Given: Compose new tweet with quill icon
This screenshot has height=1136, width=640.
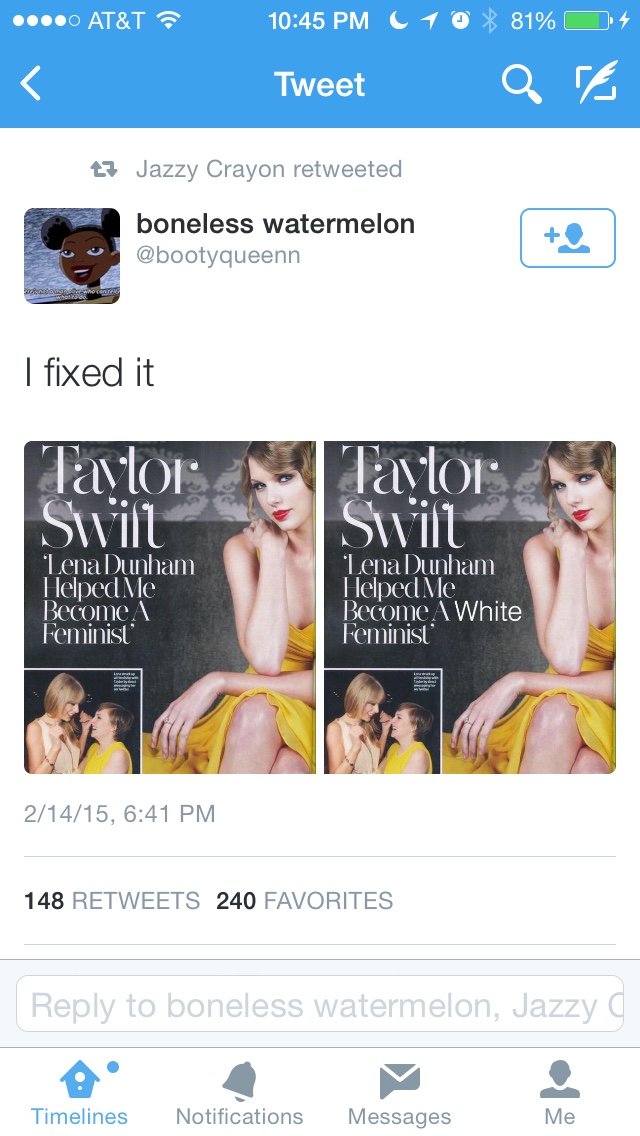Looking at the screenshot, I should [597, 83].
